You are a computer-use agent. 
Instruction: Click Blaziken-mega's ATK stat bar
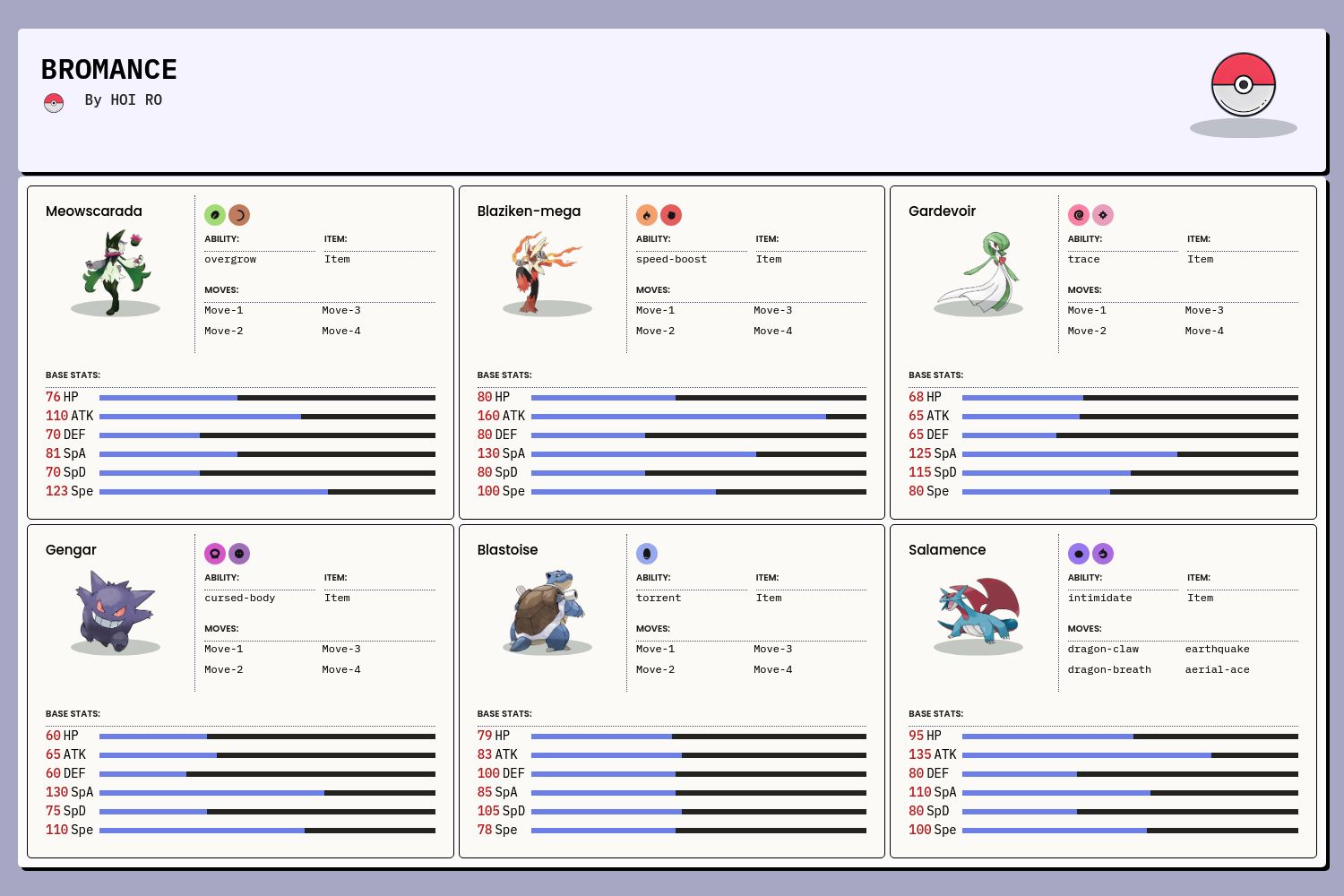(698, 417)
